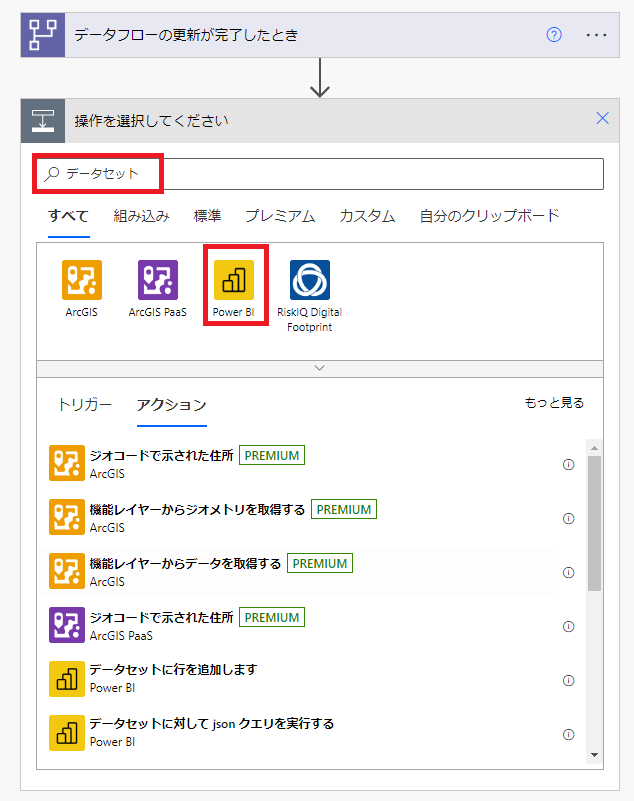634x801 pixels.
Task: Select the ArcGIS PaaS connector icon
Action: point(158,280)
